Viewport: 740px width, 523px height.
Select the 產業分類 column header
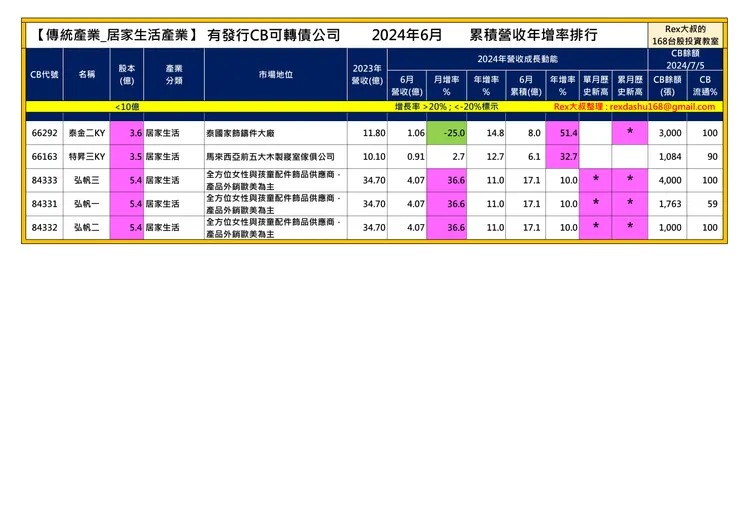[x=174, y=75]
